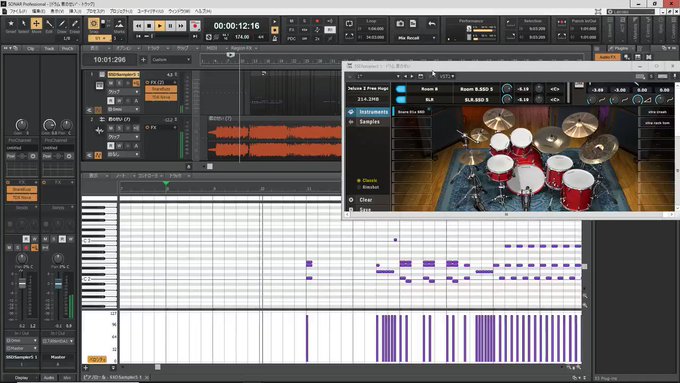The height and width of the screenshot is (383, 680).
Task: Arm the Record button
Action: [195, 26]
